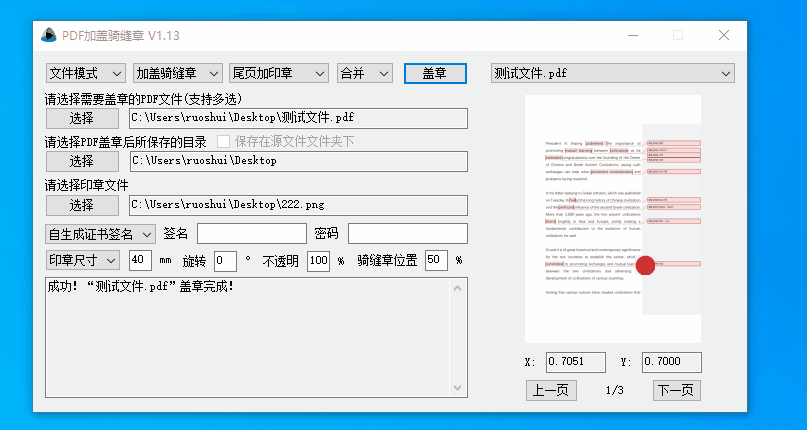The width and height of the screenshot is (807, 430).
Task: Click 选择 button for PDF file
Action: tap(82, 118)
